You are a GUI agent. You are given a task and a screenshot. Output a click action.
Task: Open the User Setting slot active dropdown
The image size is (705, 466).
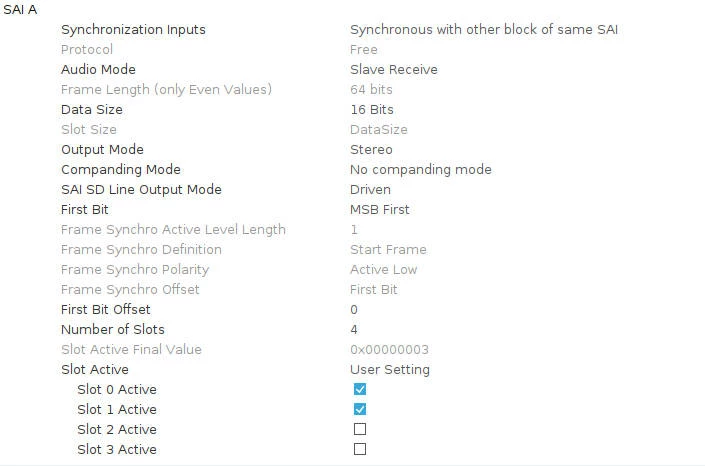[x=390, y=370]
